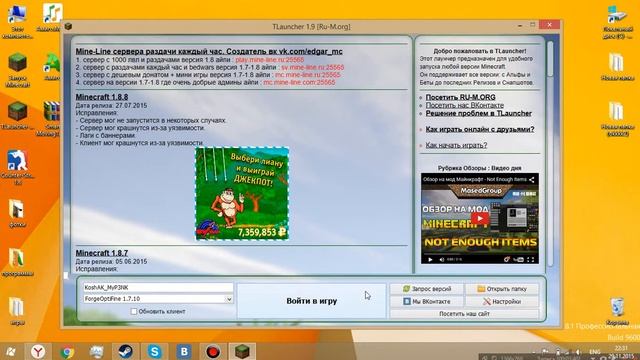Click the small play icon in video controls

pos(430,260)
